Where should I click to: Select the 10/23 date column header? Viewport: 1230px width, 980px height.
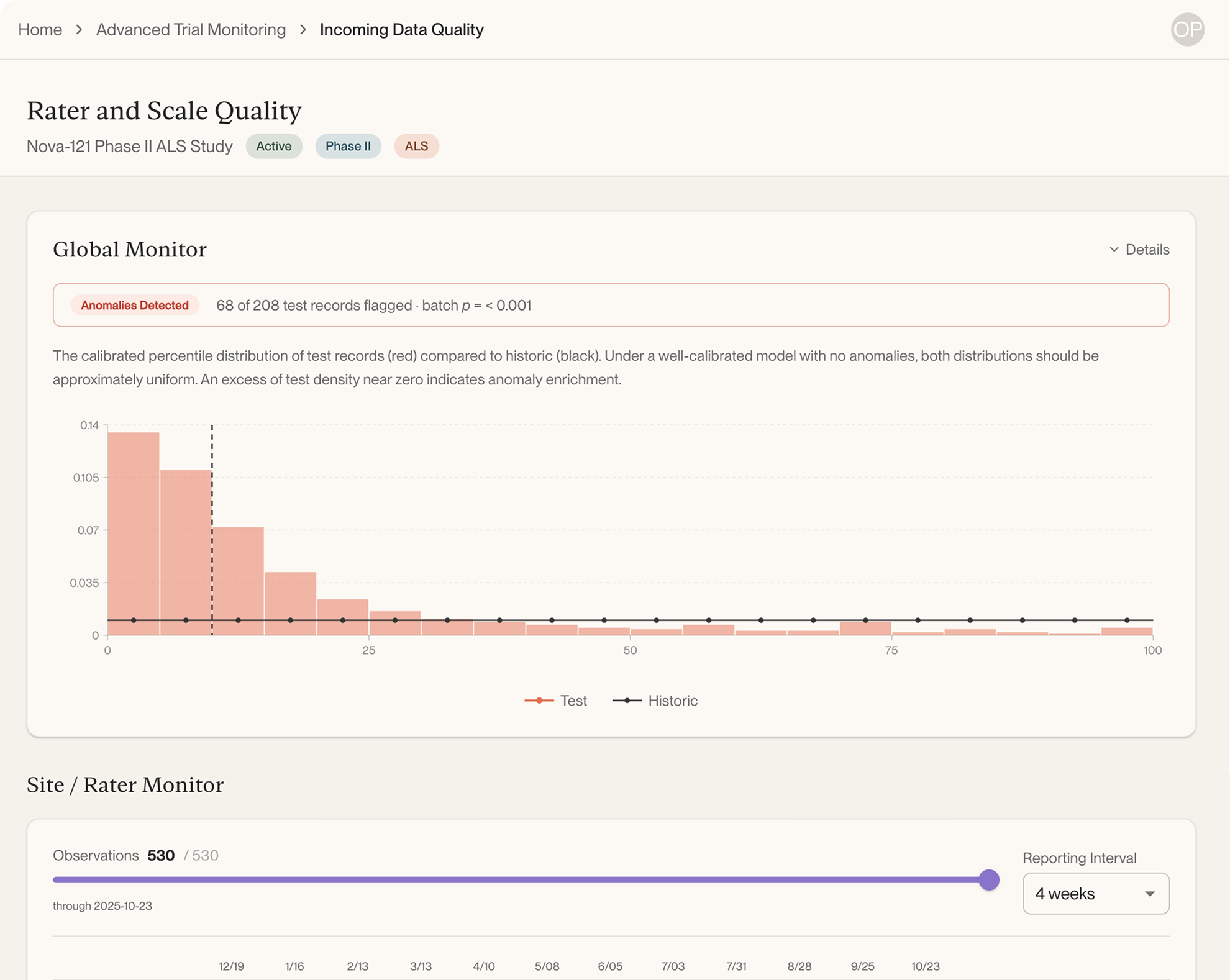(925, 966)
